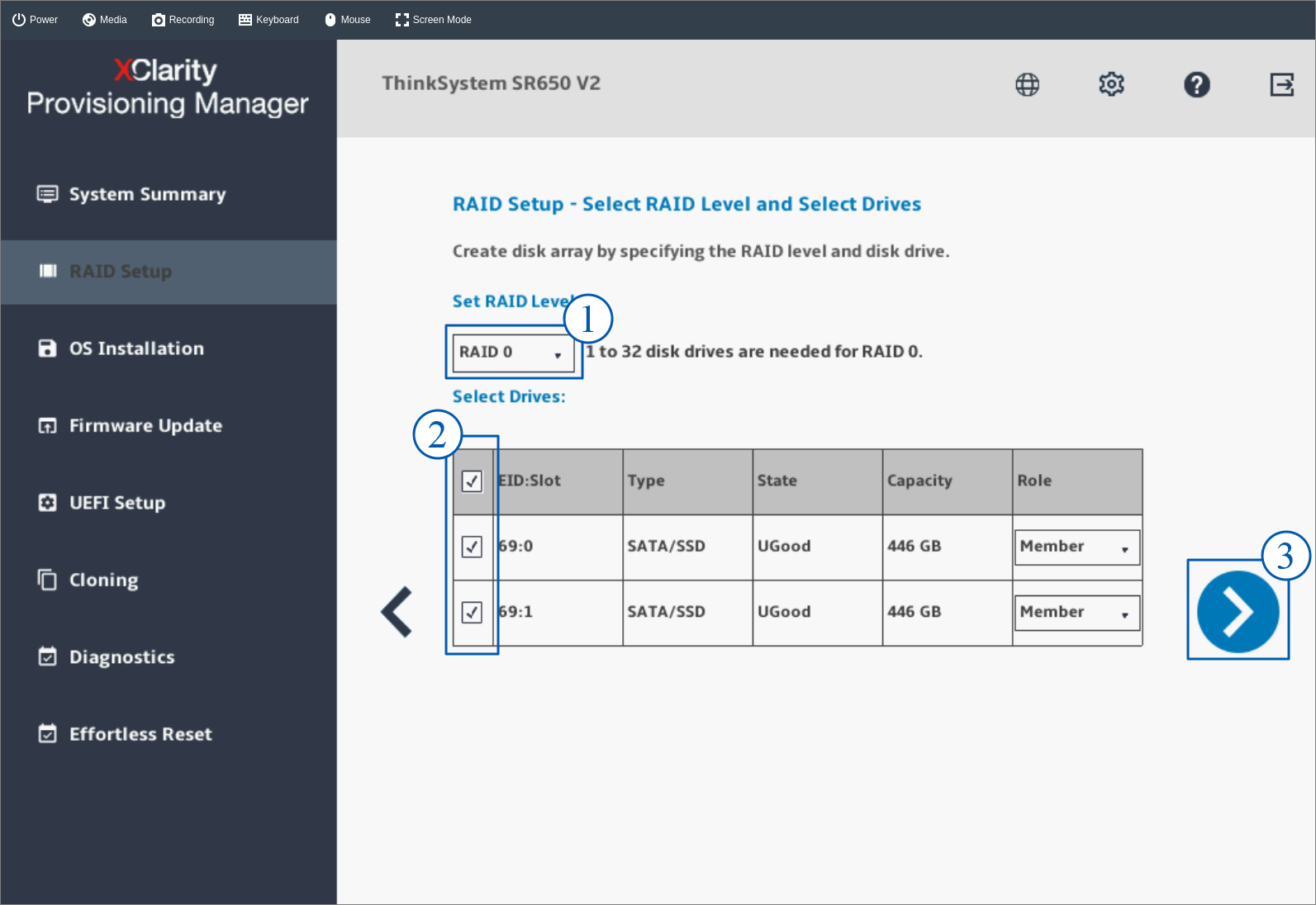Uncheck the drive 69:1 checkbox
The height and width of the screenshot is (905, 1316).
[x=472, y=612]
